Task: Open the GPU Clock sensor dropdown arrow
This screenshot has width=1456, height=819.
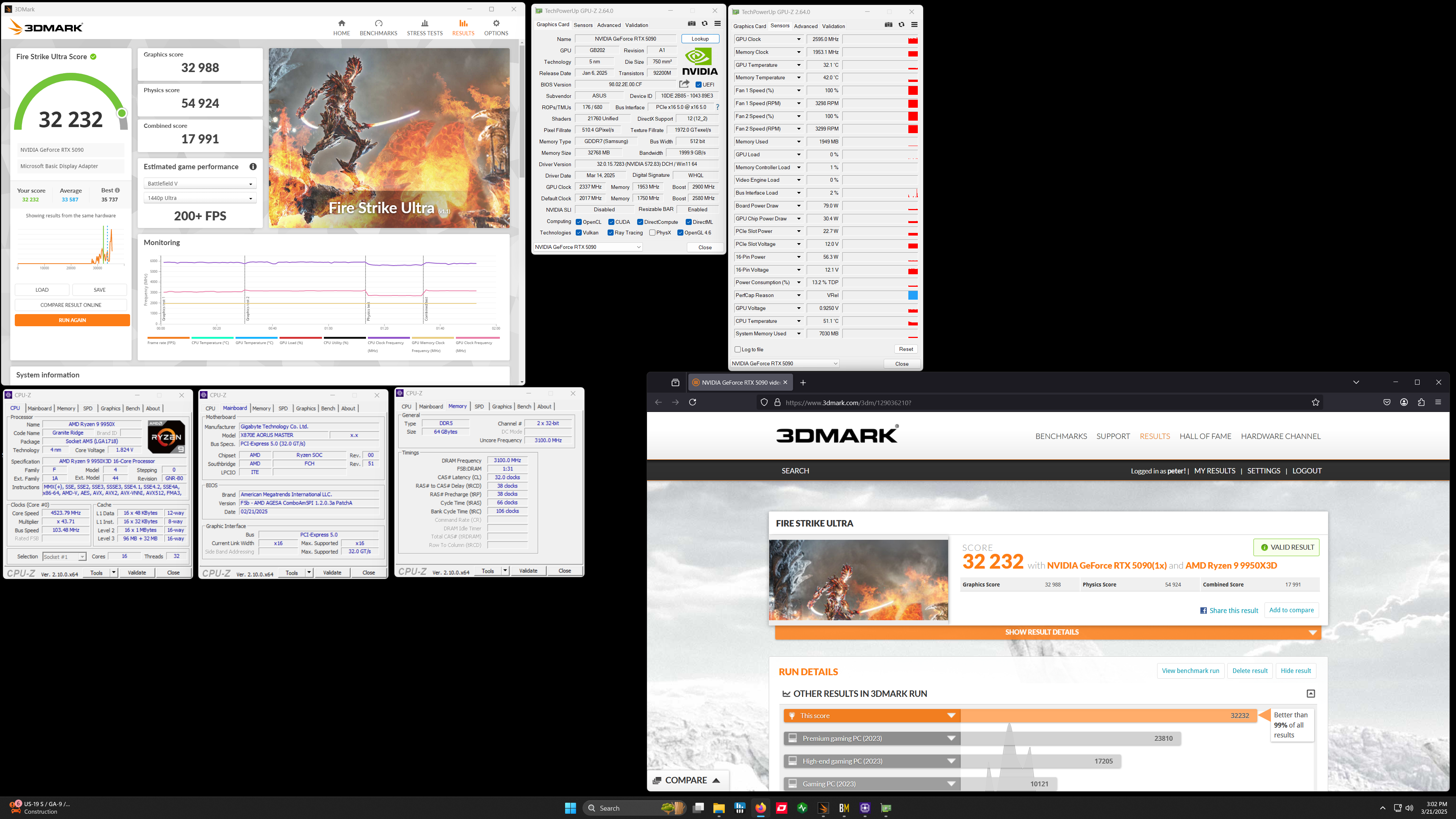Action: (x=799, y=39)
